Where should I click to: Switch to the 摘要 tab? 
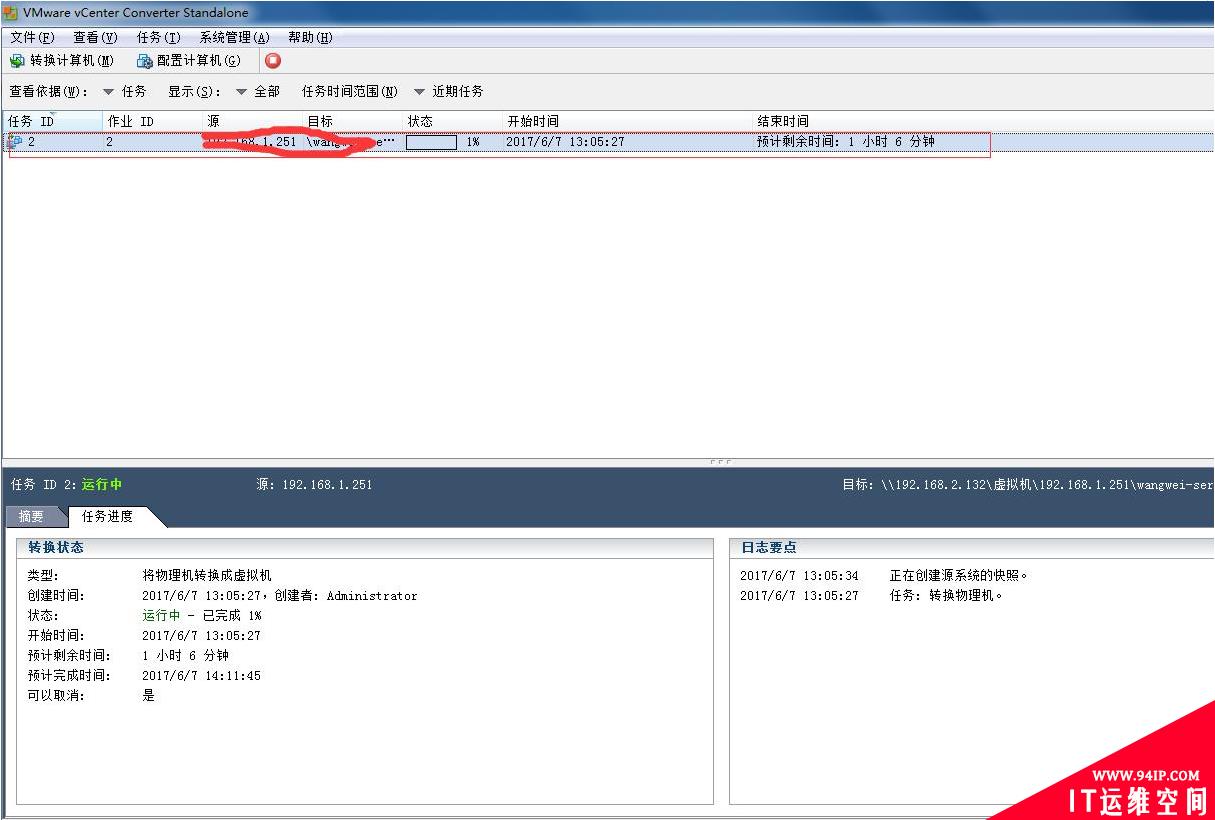coord(31,516)
